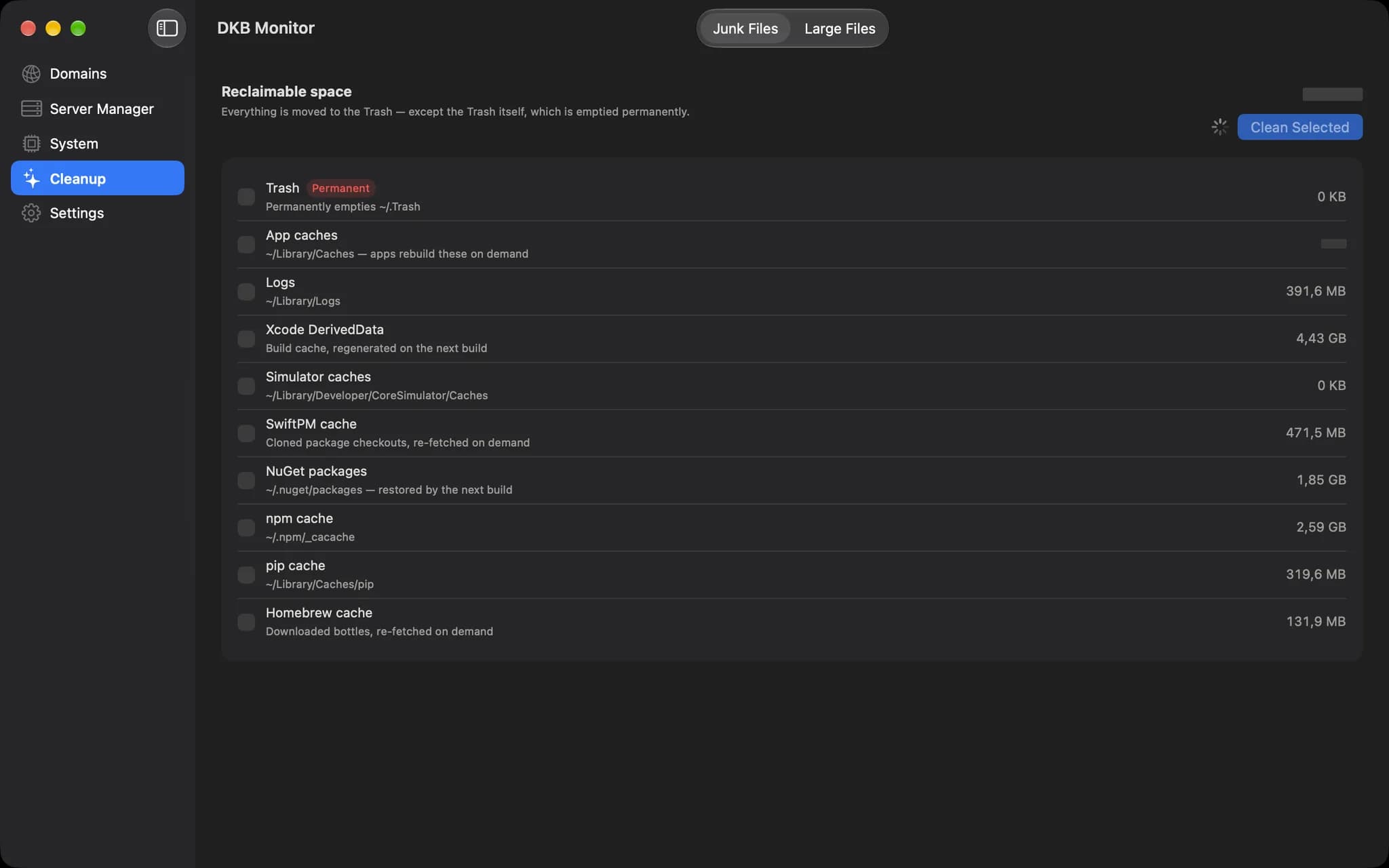
Task: Click the 319,6 MB size value
Action: pyautogui.click(x=1315, y=574)
